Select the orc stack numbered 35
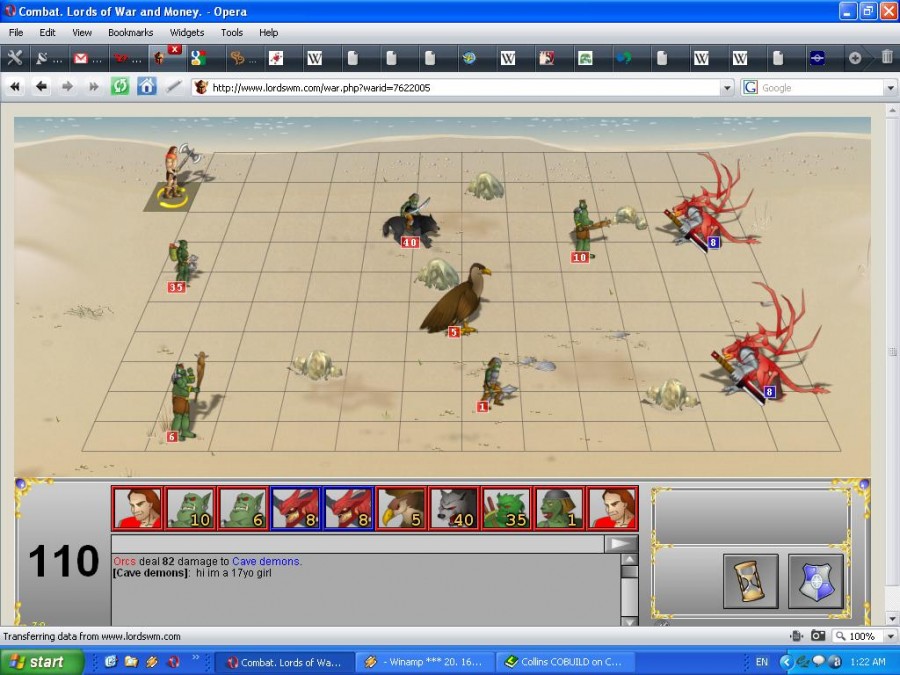 click(x=182, y=265)
